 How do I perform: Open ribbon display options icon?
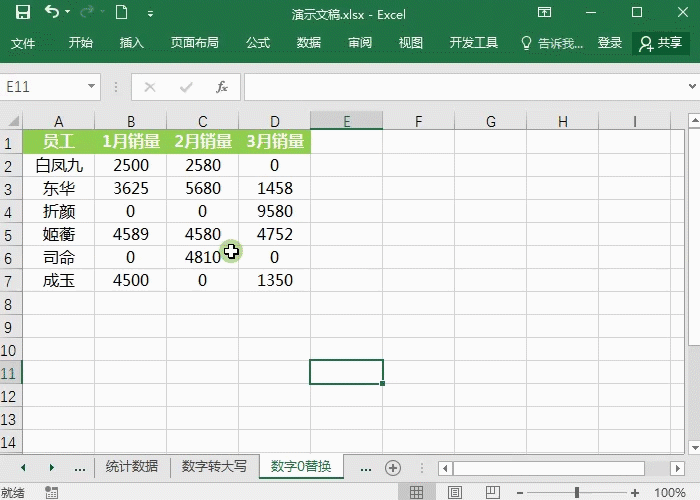(544, 12)
